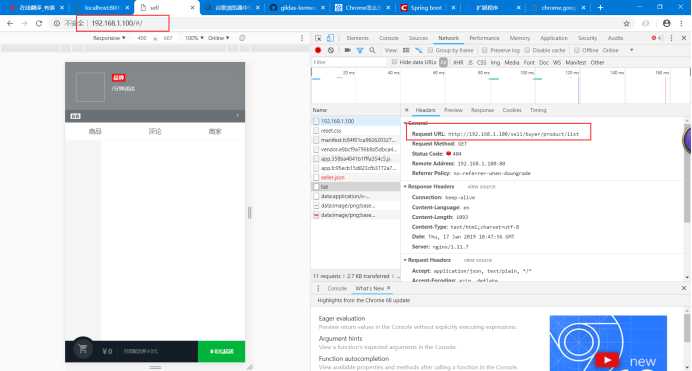Clear network log icon
The height and width of the screenshot is (371, 692).
[331, 50]
